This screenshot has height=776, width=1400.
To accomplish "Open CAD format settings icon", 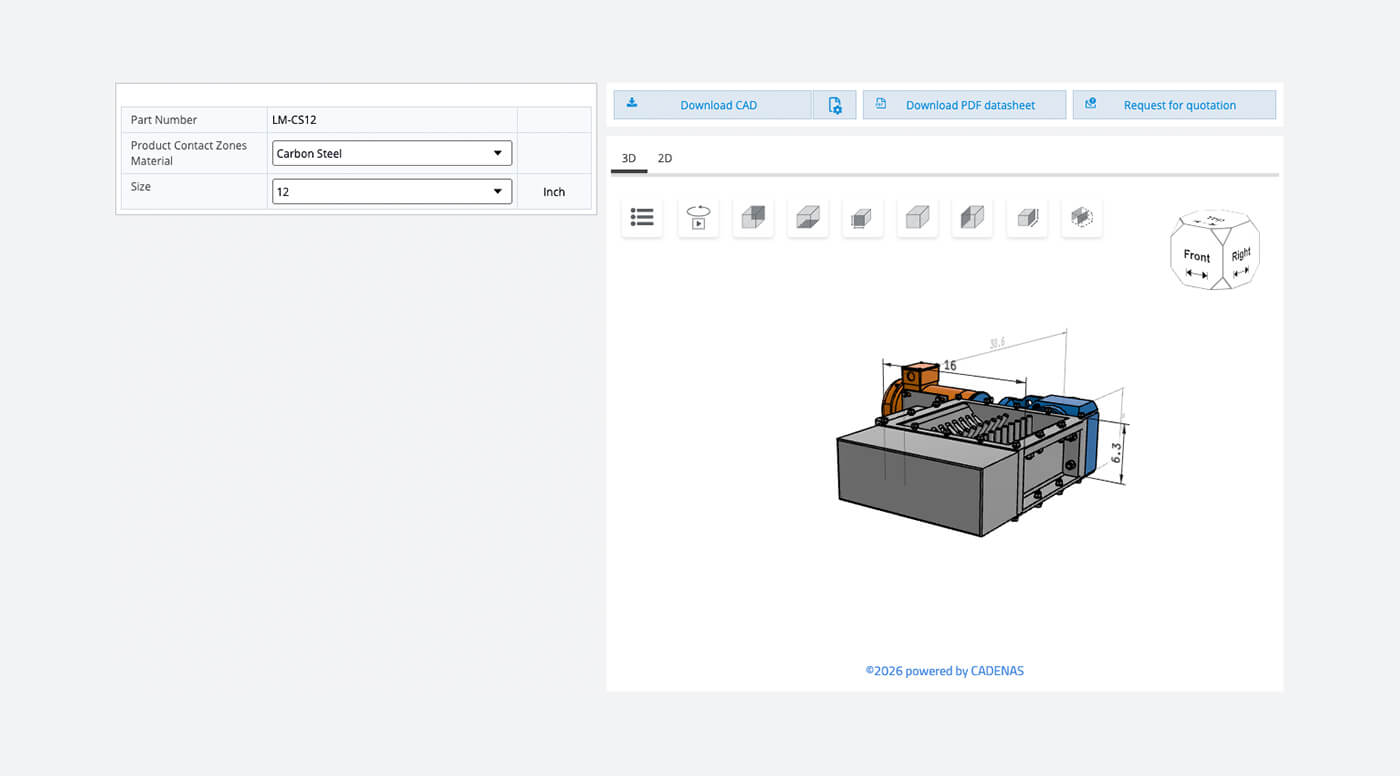I will click(835, 105).
